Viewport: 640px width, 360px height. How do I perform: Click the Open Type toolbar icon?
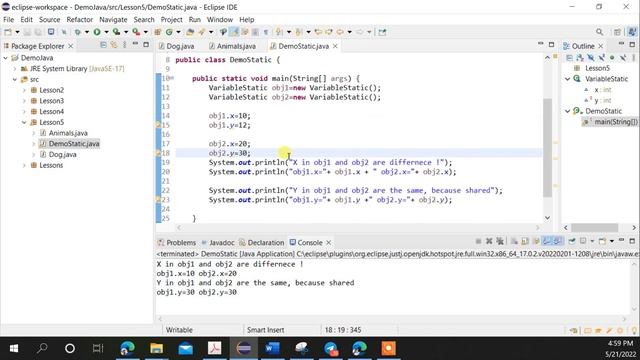point(190,32)
